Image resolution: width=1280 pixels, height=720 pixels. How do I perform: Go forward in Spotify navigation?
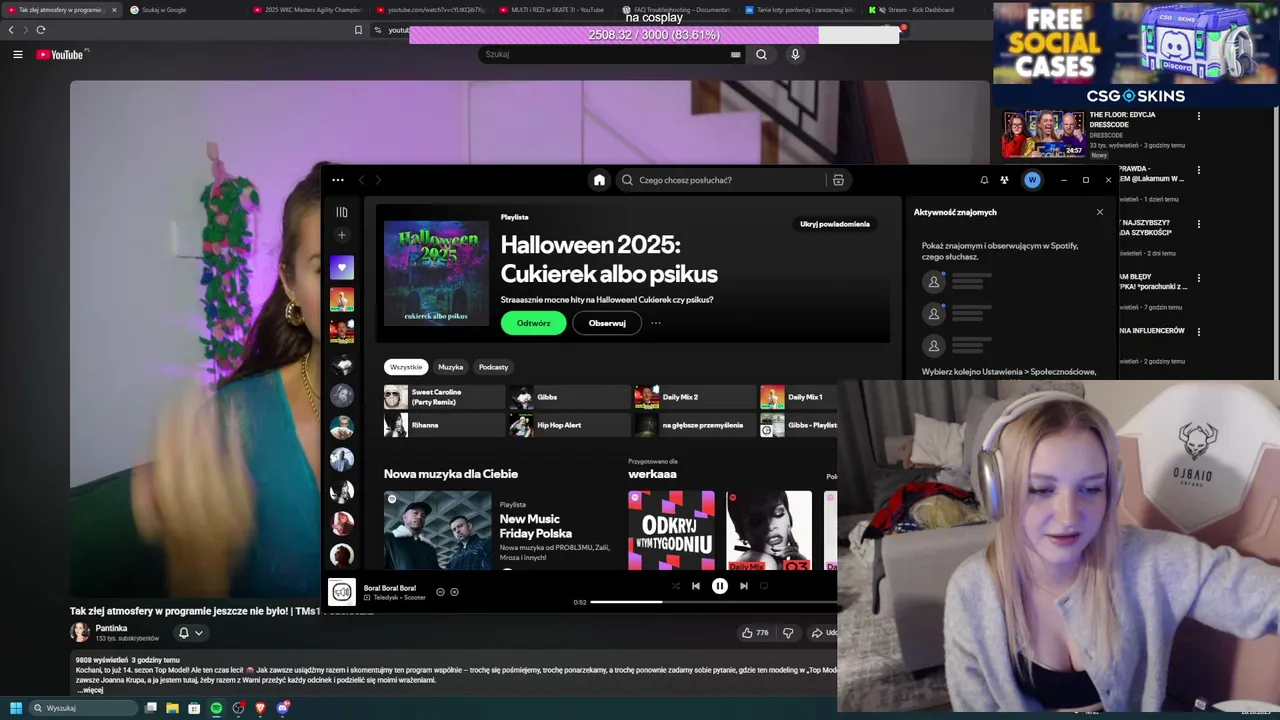[378, 180]
